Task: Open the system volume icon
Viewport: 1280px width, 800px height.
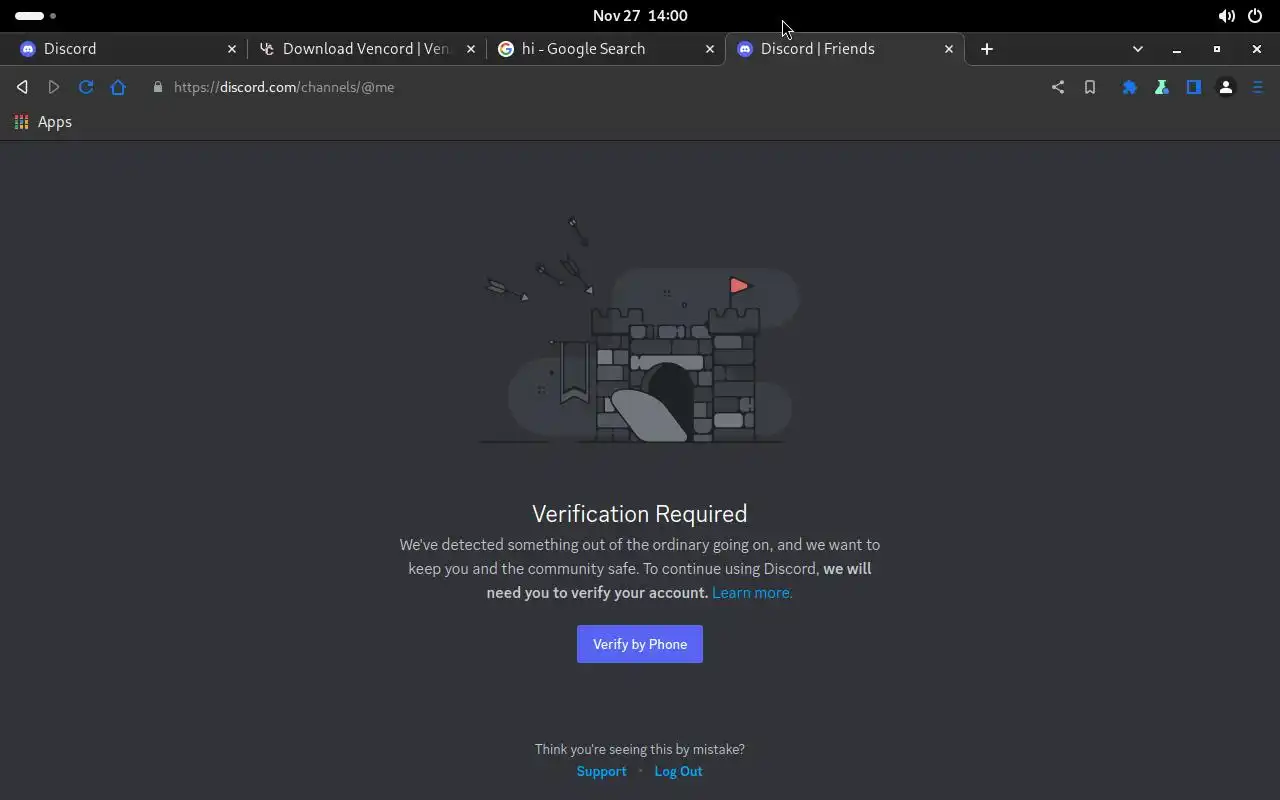Action: point(1226,16)
